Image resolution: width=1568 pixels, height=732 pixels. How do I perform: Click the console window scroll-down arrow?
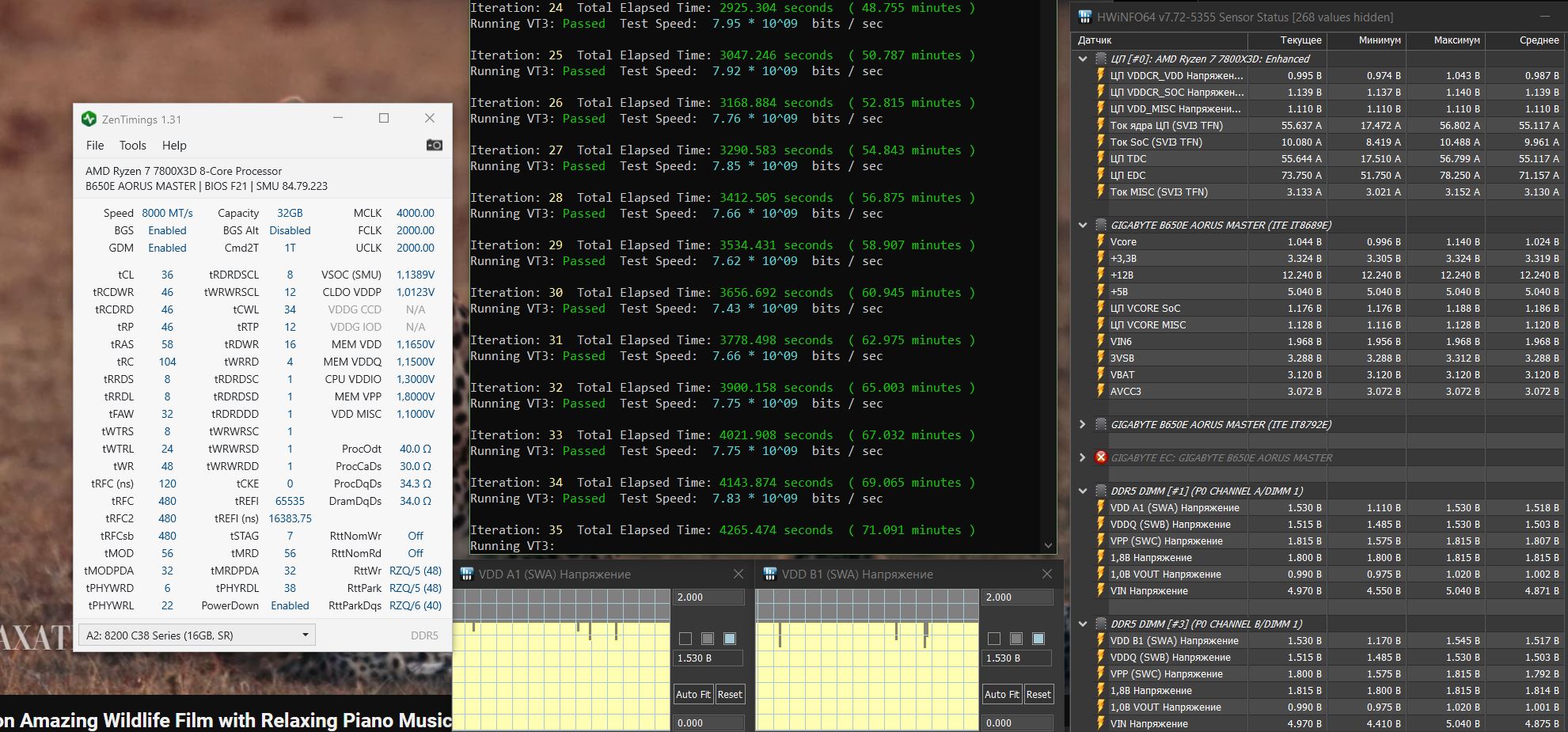coord(1049,545)
